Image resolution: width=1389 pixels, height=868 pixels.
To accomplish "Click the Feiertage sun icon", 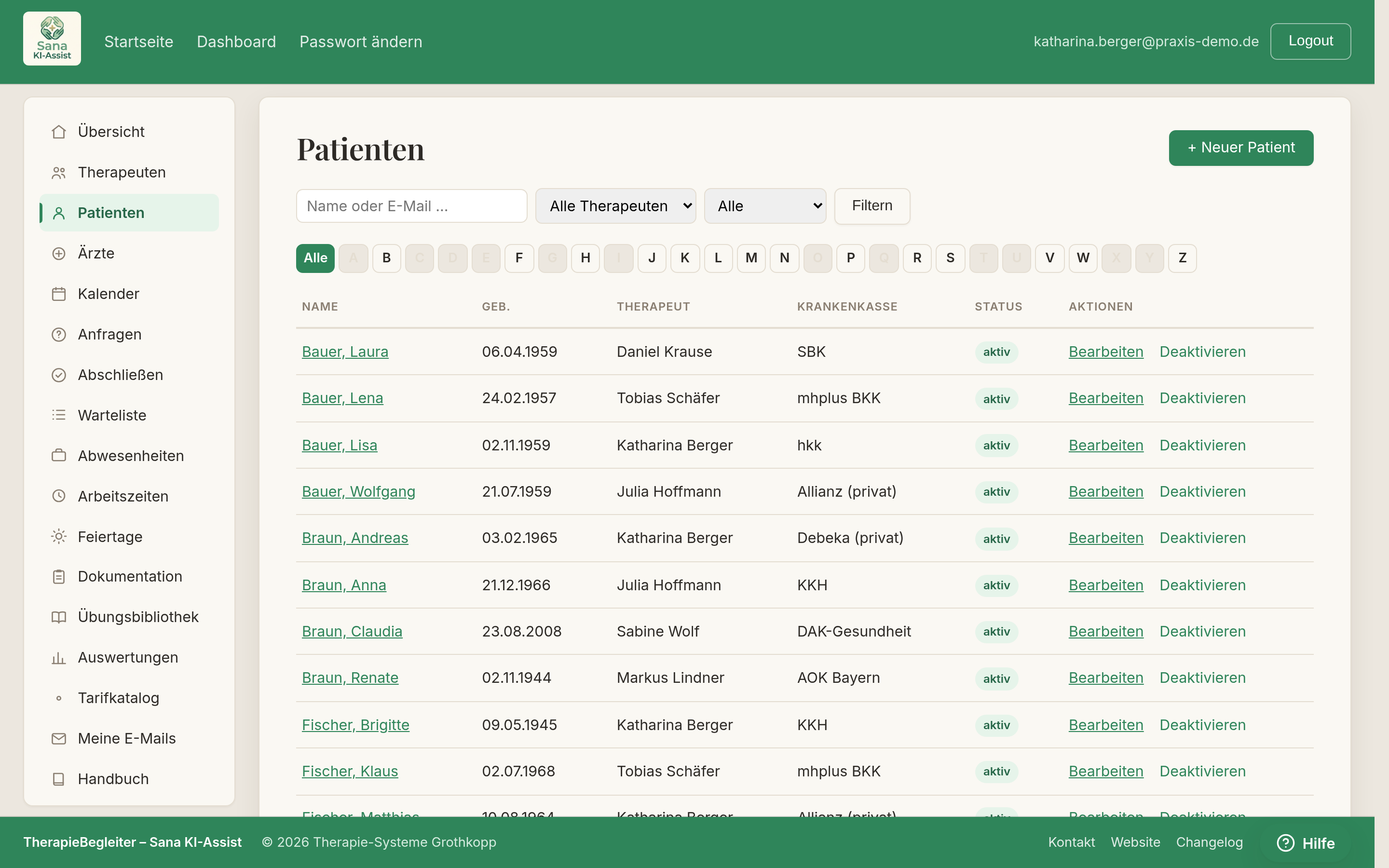I will [58, 537].
